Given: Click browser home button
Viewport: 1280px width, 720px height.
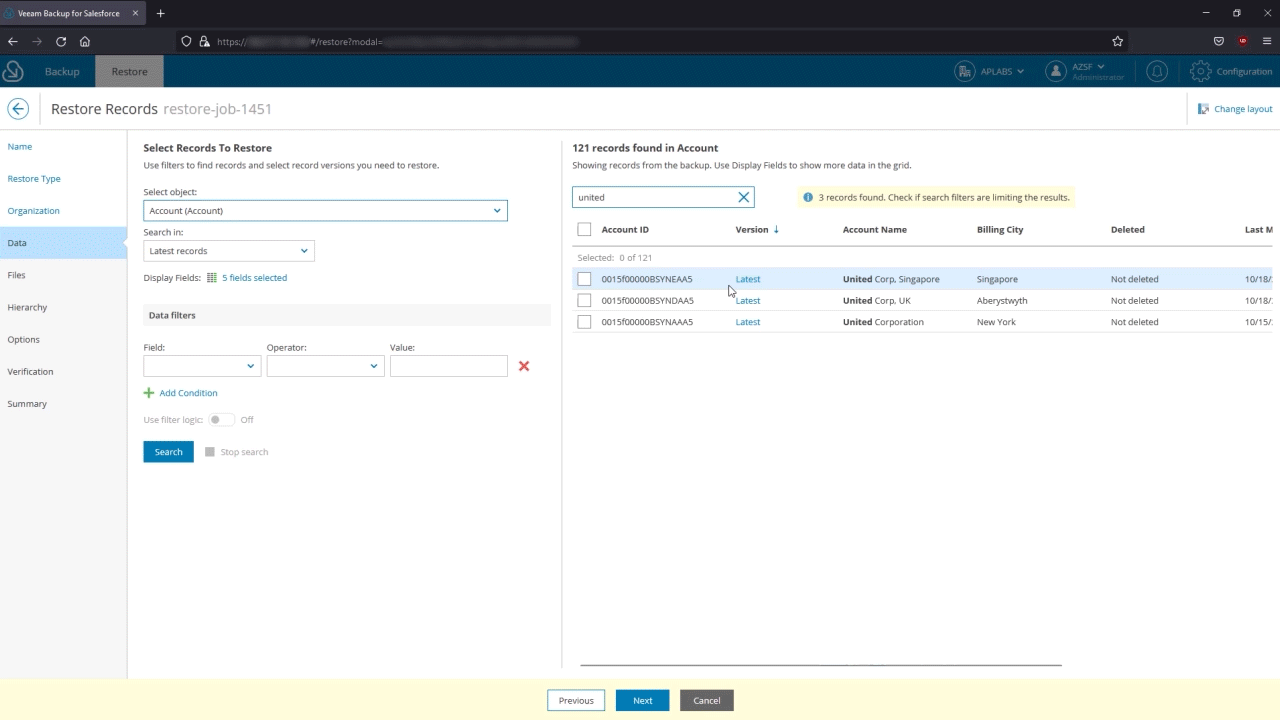Looking at the screenshot, I should tap(85, 42).
